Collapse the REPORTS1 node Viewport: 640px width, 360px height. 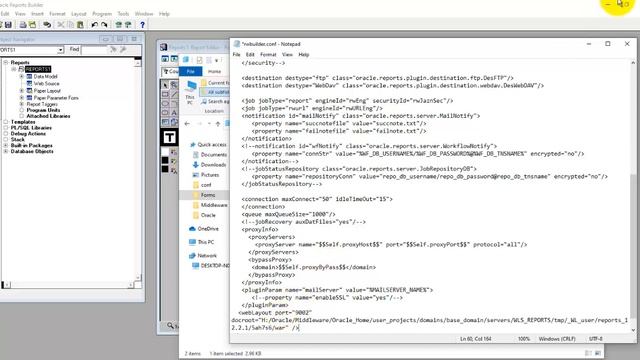[x=14, y=69]
